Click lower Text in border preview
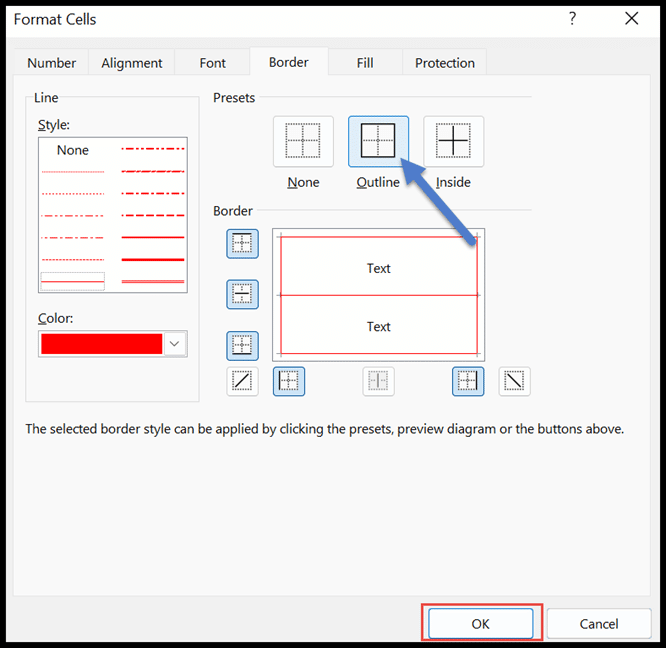 [378, 327]
